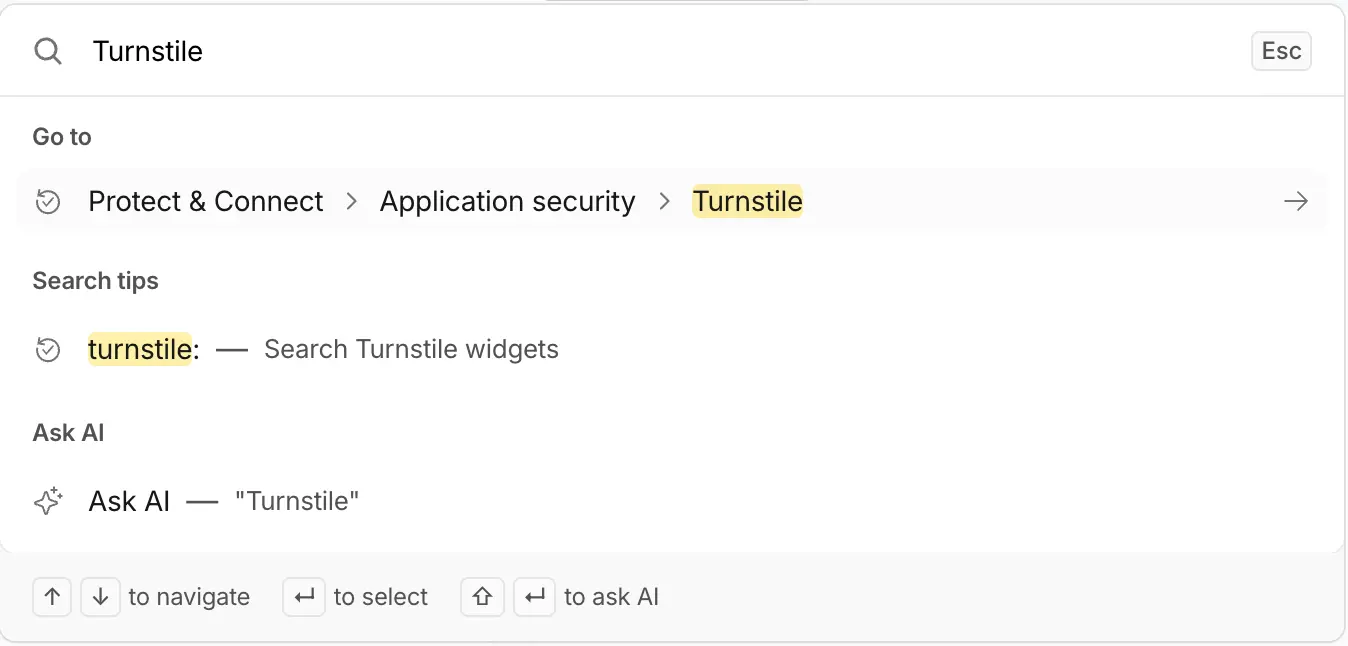Select the highlighted Turnstile breadcrumb result
The width and height of the screenshot is (1348, 646).
coord(747,201)
